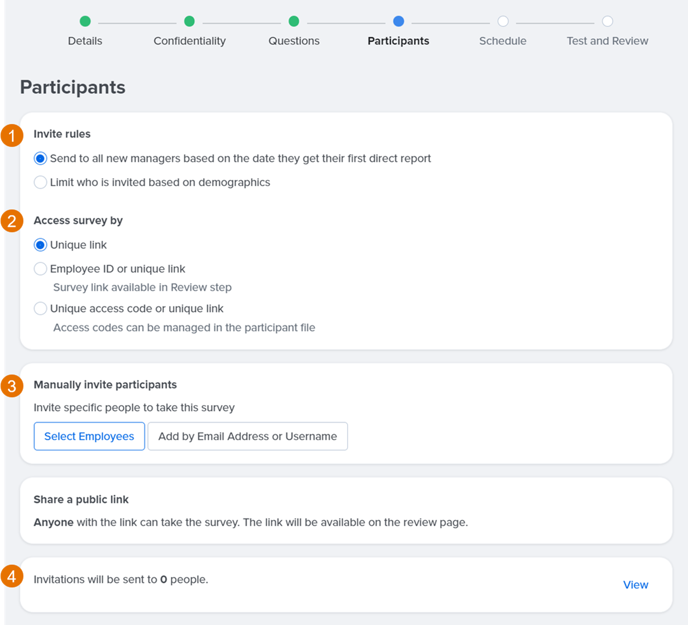The image size is (688, 625).
Task: Click the green Confidentiality step circle
Action: (190, 21)
